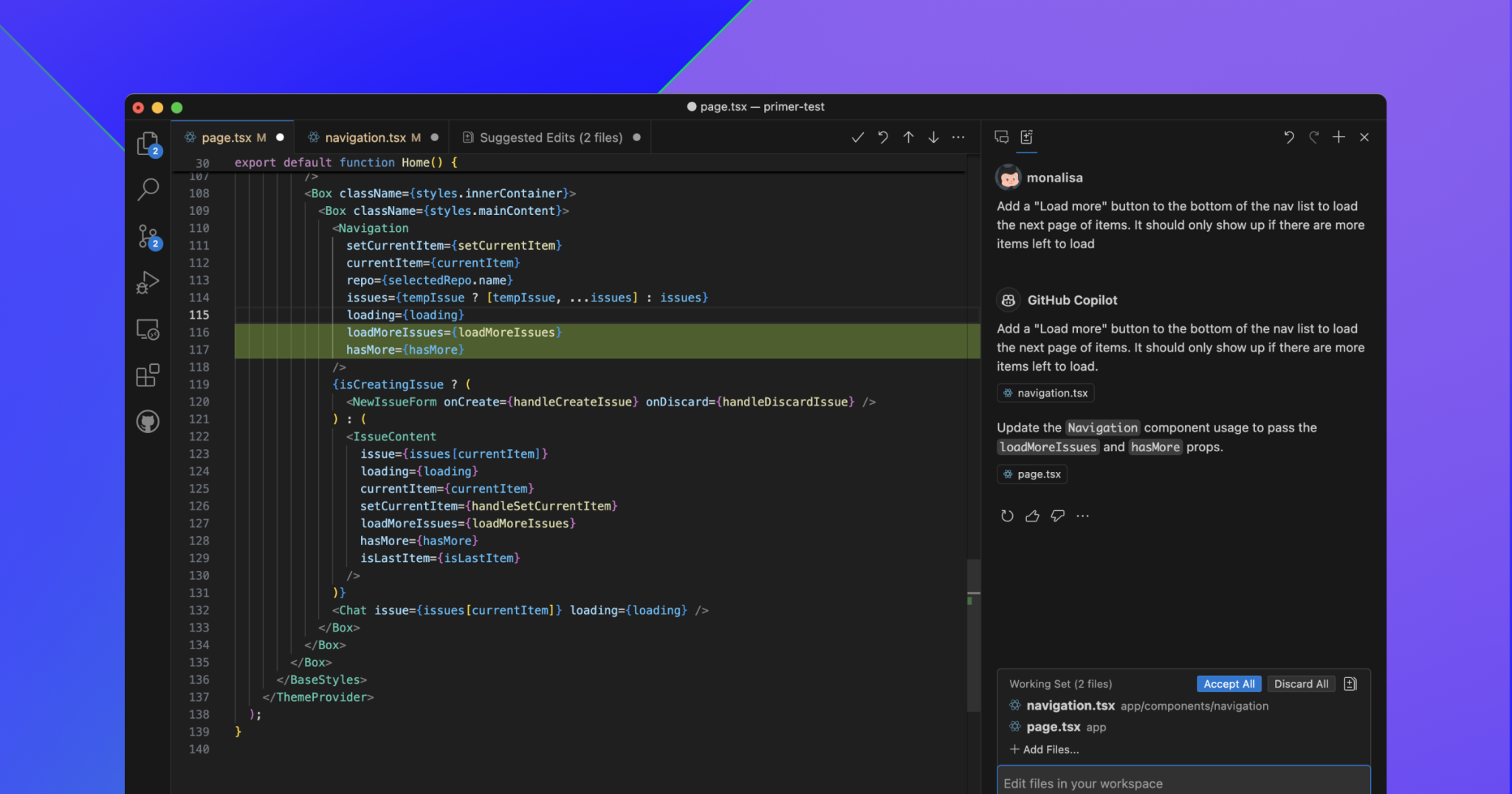Open the Explorer view in activity bar
The image size is (1512, 794).
coord(148,143)
